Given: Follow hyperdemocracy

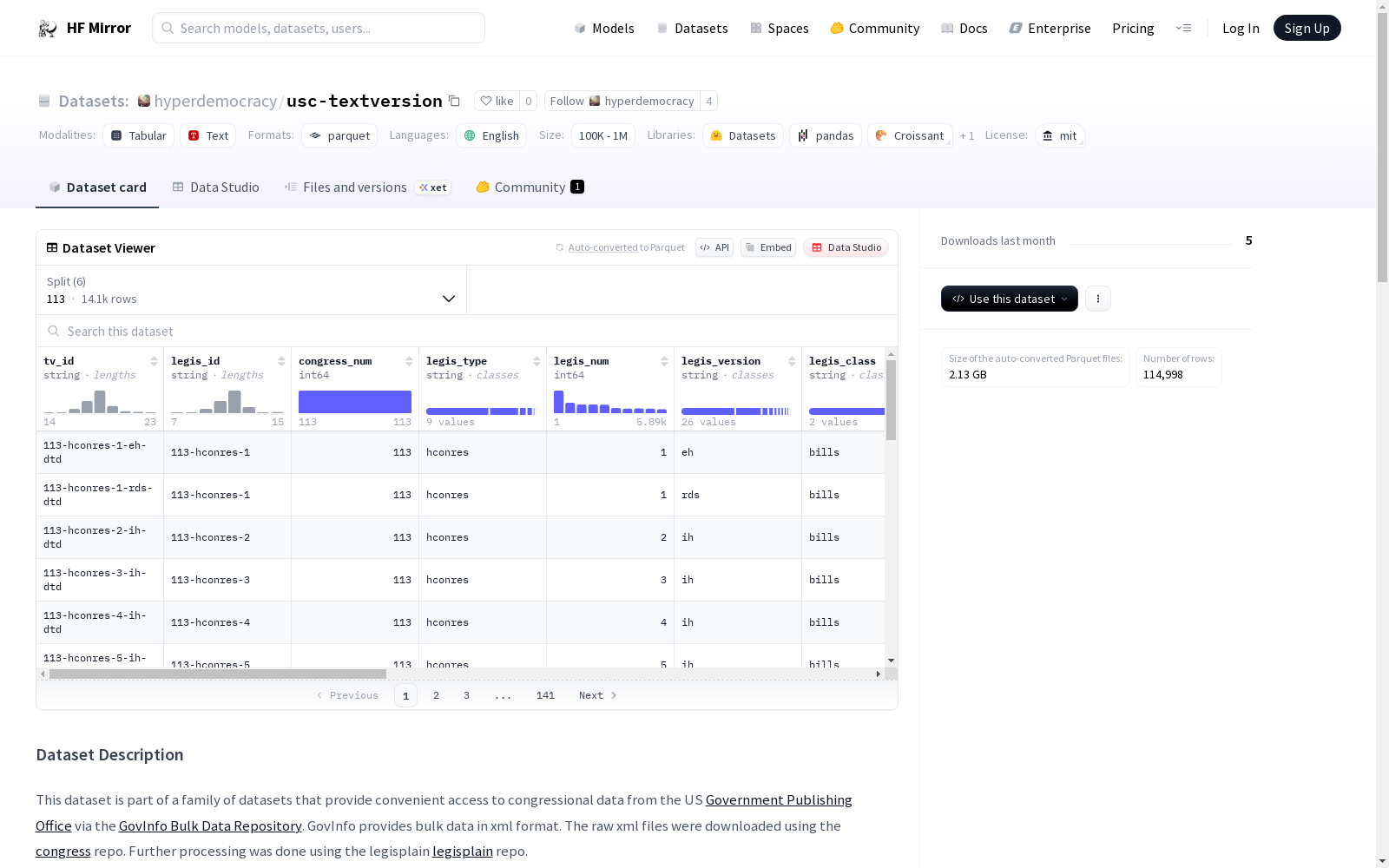Looking at the screenshot, I should click(x=622, y=101).
